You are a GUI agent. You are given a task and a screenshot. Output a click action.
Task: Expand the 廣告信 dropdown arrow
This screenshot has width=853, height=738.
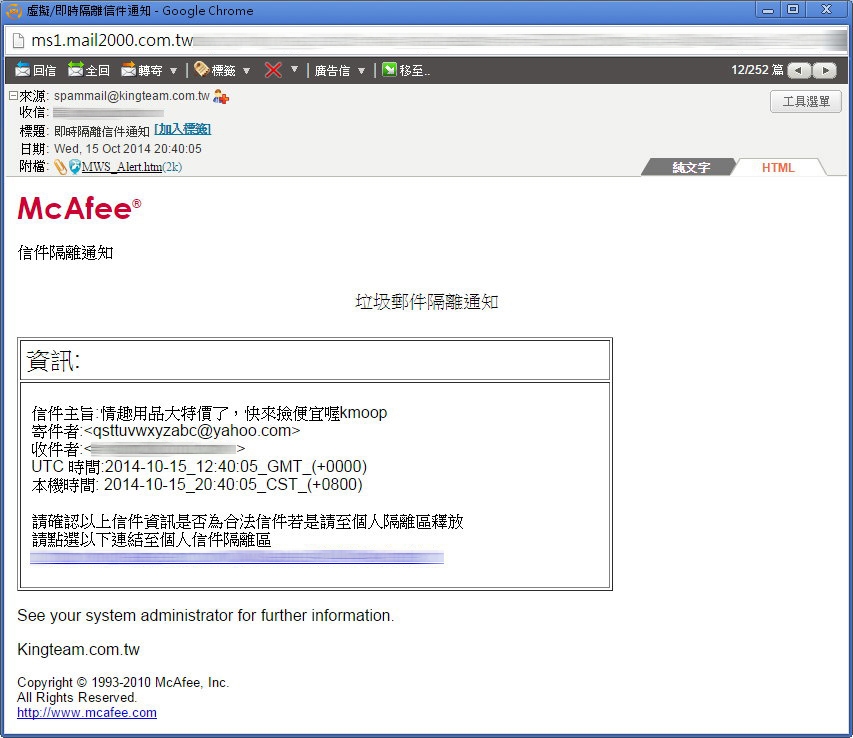[361, 71]
